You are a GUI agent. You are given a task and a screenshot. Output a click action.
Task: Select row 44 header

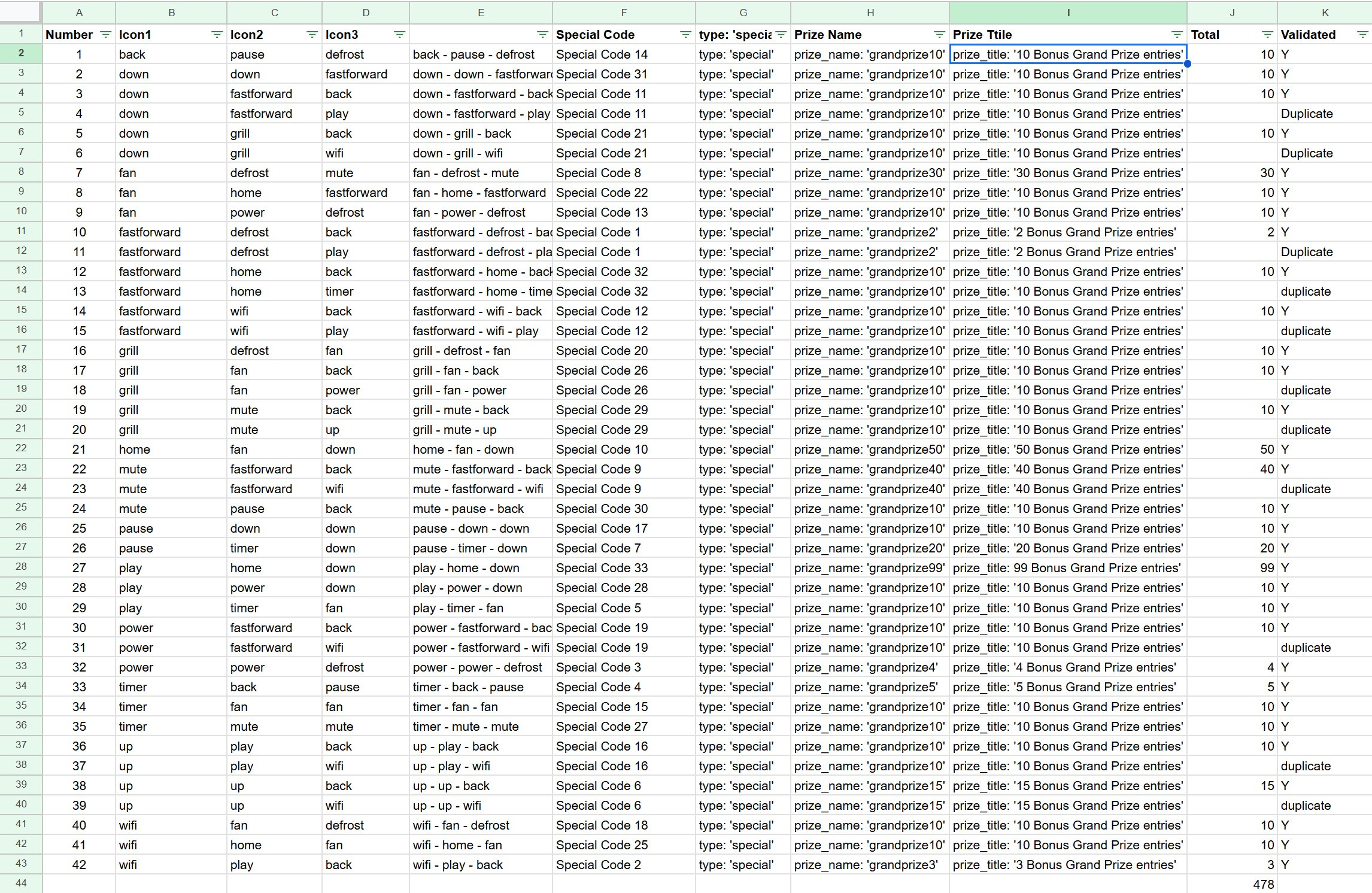click(x=21, y=883)
